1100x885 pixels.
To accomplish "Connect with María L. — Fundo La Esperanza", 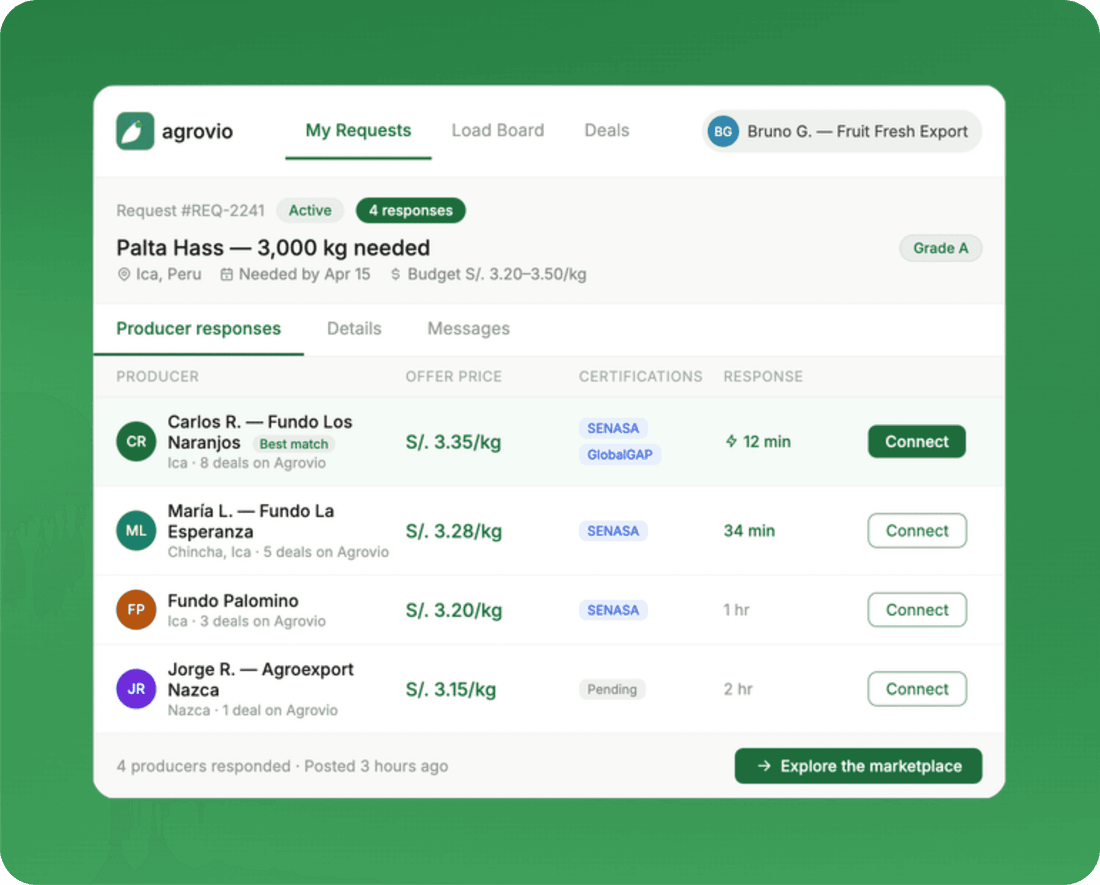I will [917, 531].
